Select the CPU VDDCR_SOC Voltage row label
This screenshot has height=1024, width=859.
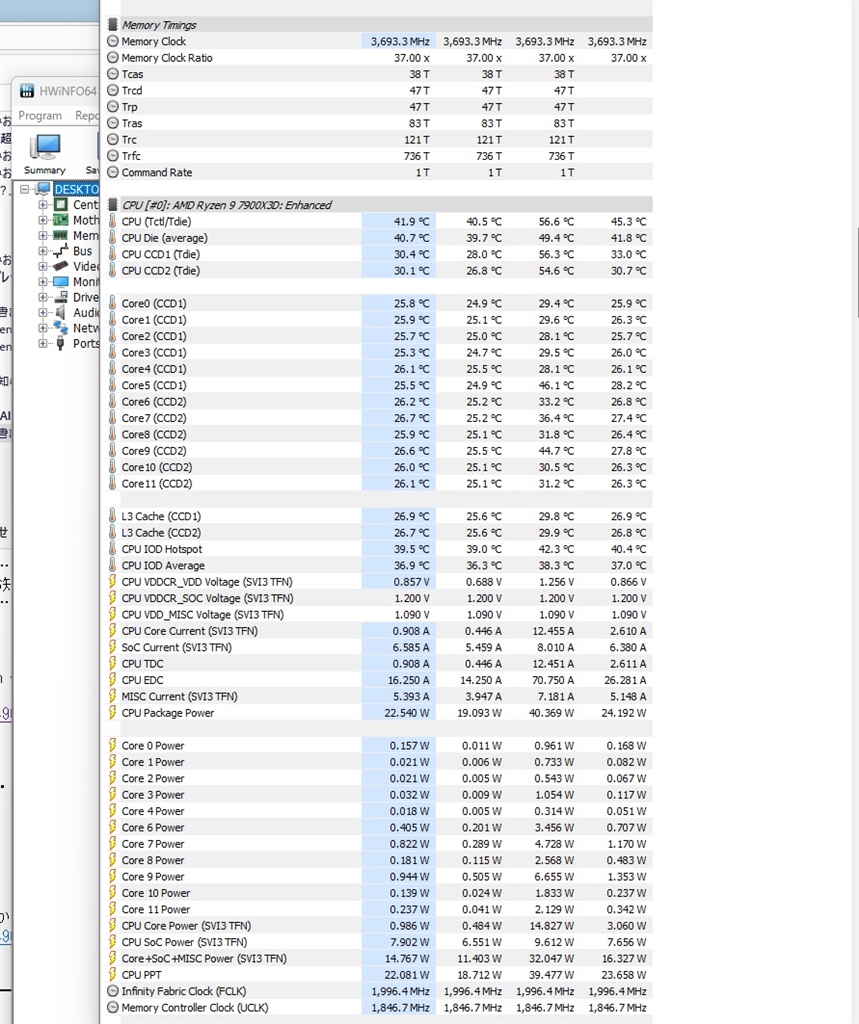point(207,598)
